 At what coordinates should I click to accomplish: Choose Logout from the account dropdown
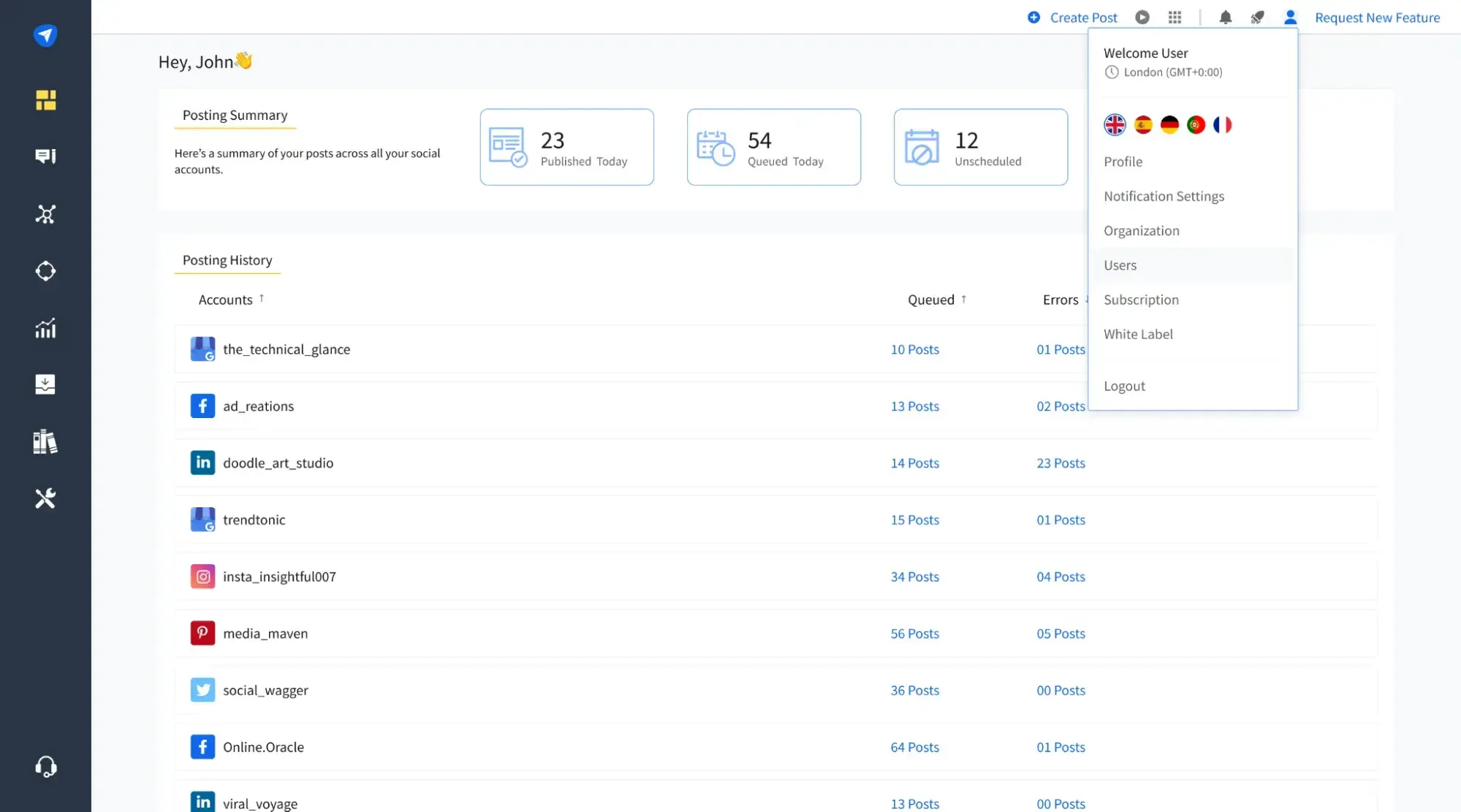1124,386
